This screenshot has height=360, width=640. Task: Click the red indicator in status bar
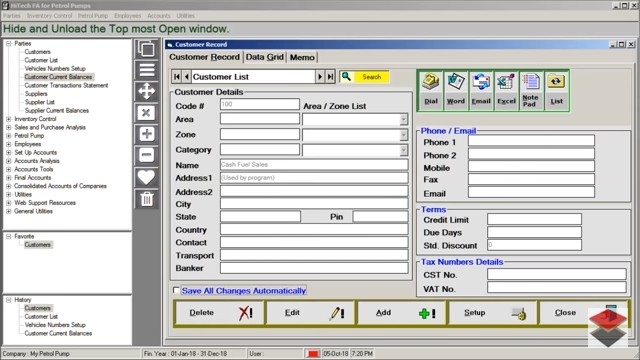click(x=313, y=353)
